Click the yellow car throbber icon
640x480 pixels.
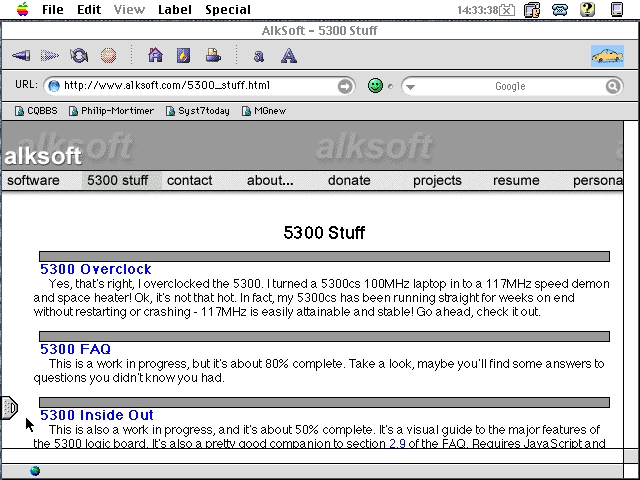tap(607, 56)
